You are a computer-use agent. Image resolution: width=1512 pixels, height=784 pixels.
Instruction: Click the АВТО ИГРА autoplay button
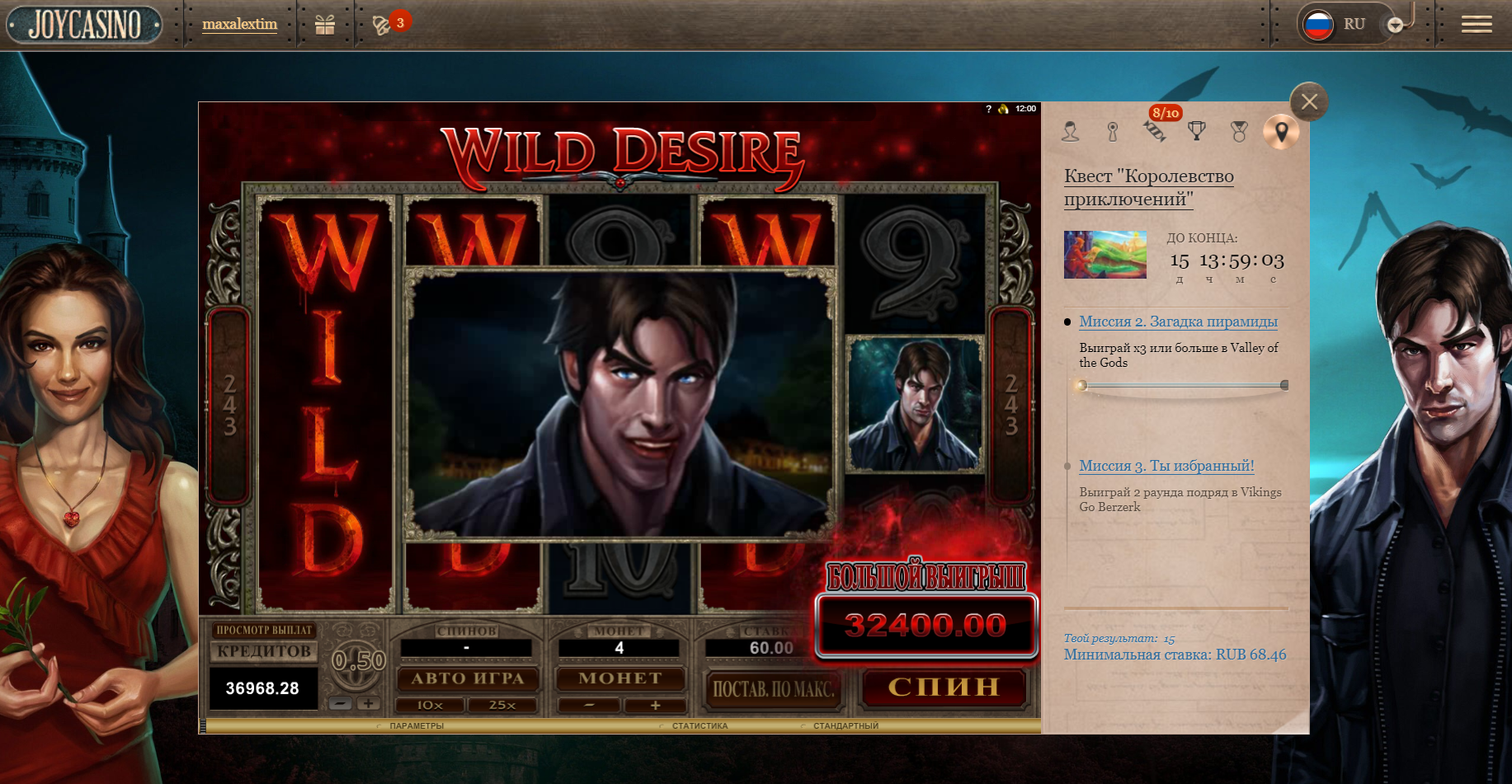[x=468, y=678]
